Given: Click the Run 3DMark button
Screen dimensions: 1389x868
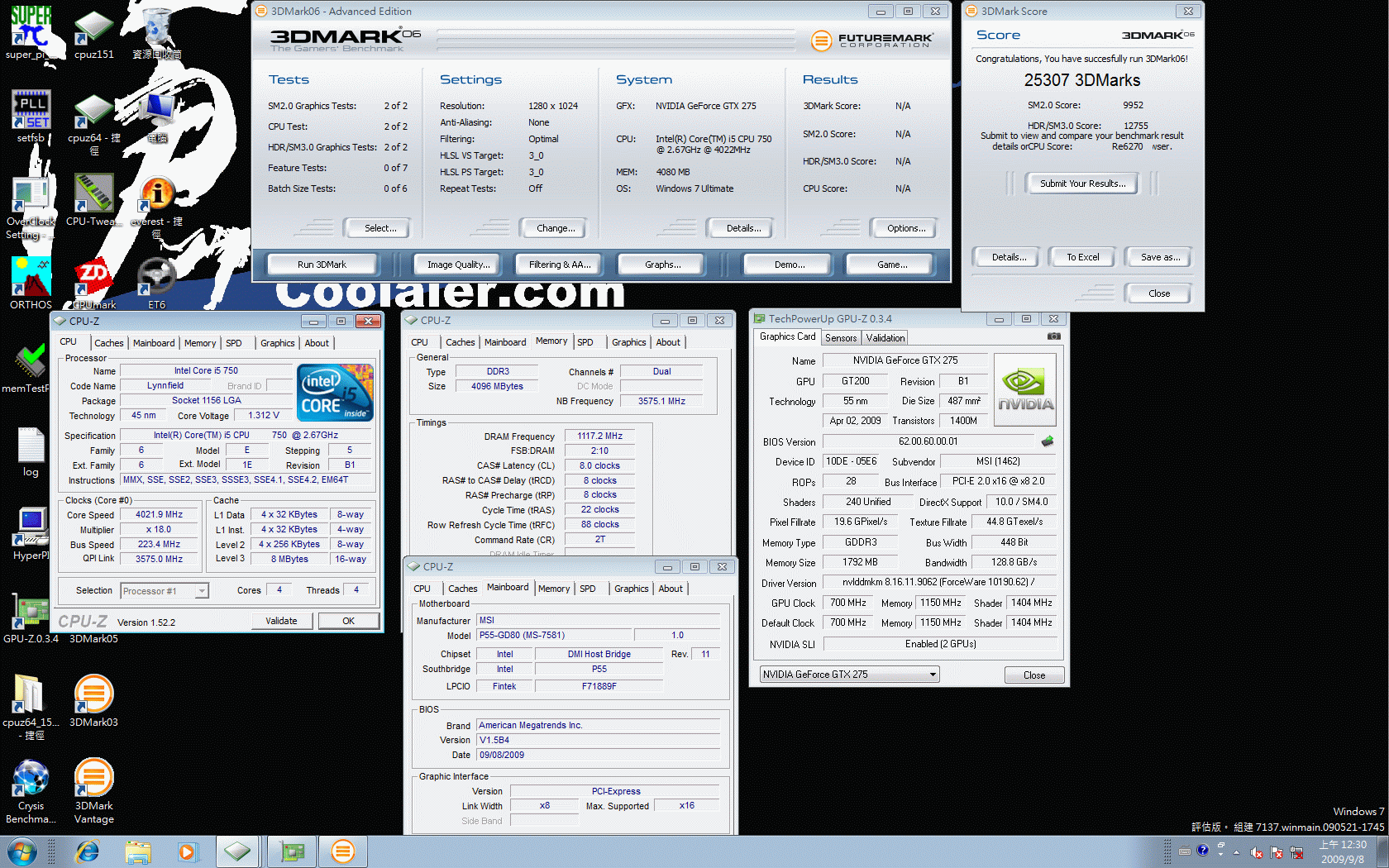Looking at the screenshot, I should coord(322,265).
